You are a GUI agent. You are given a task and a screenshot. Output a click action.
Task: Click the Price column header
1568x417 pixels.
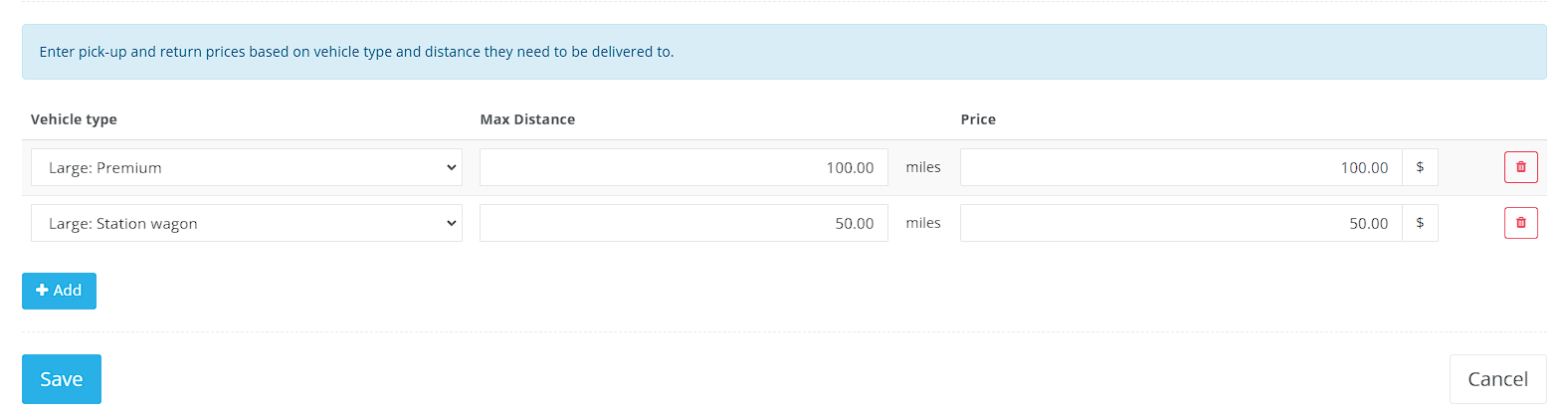978,119
